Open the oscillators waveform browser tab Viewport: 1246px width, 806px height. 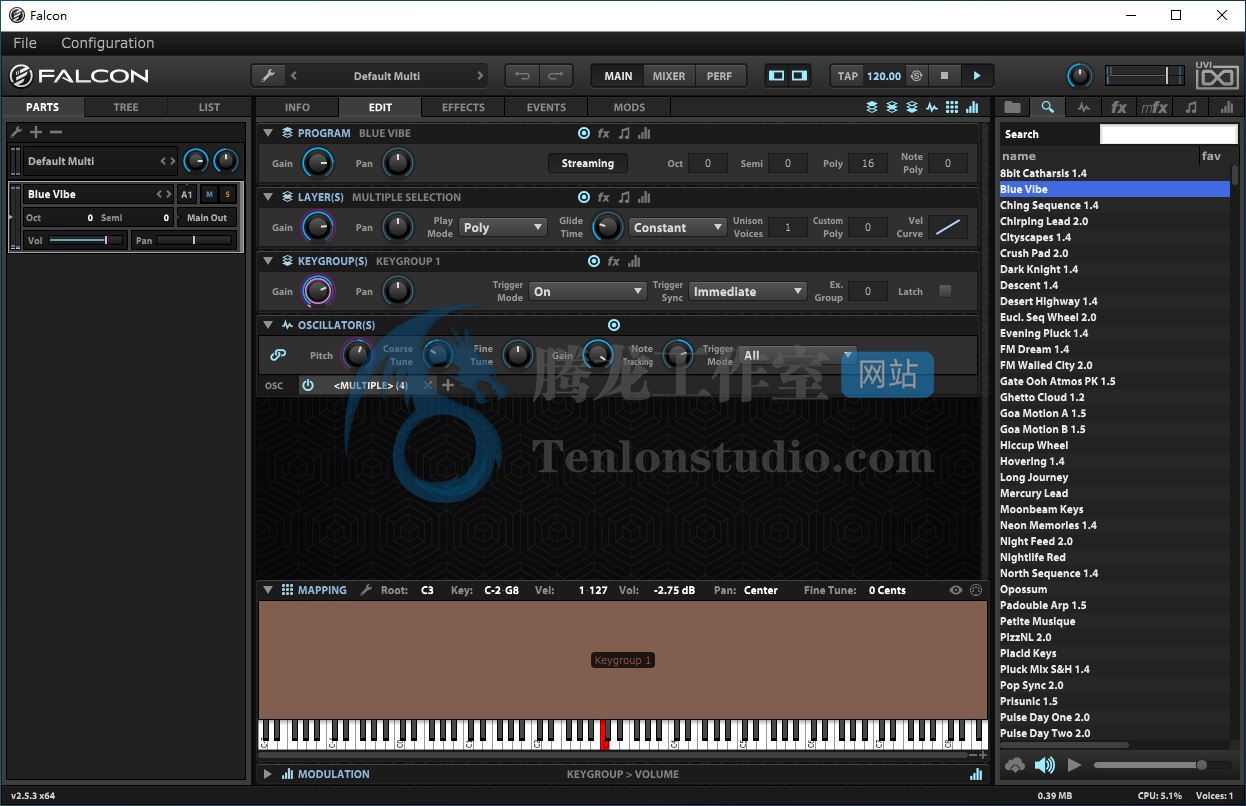click(x=1083, y=107)
